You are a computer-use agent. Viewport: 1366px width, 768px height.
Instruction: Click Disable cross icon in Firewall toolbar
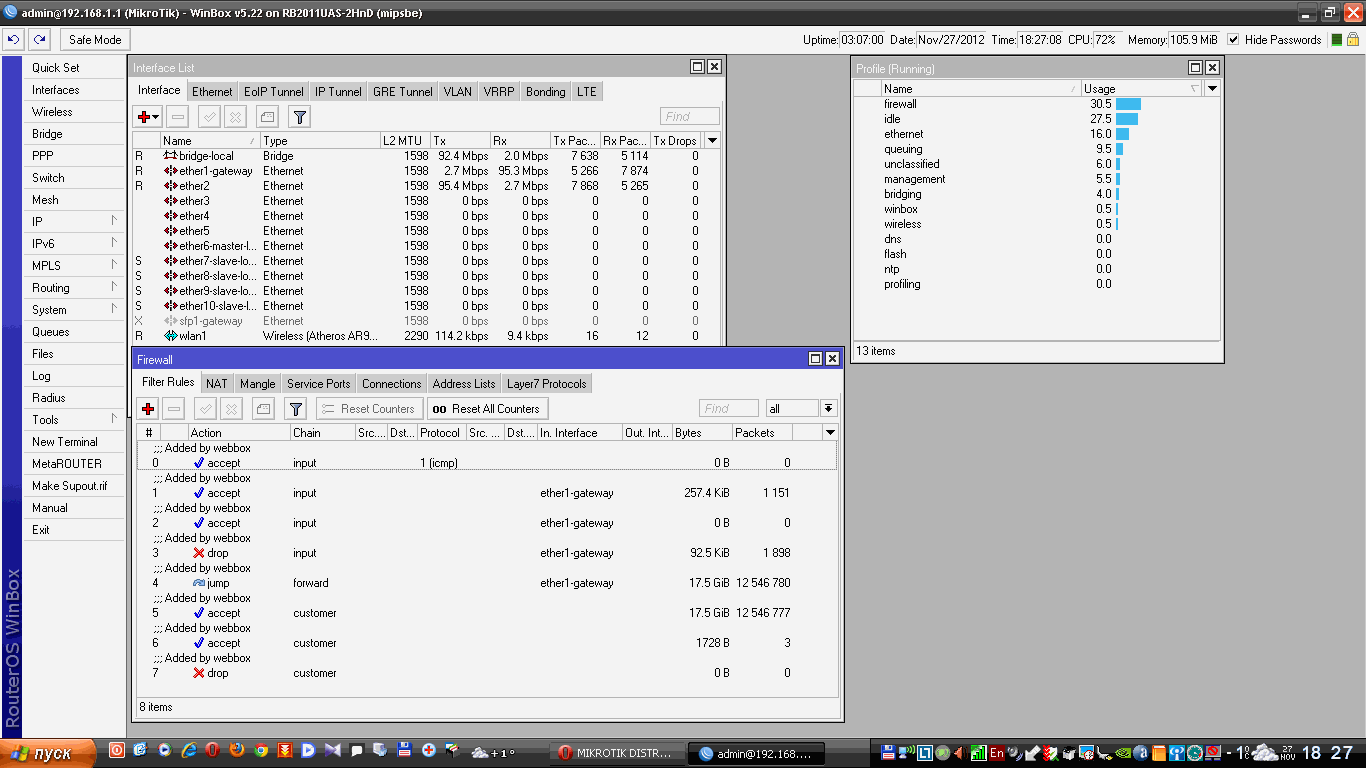[x=231, y=409]
